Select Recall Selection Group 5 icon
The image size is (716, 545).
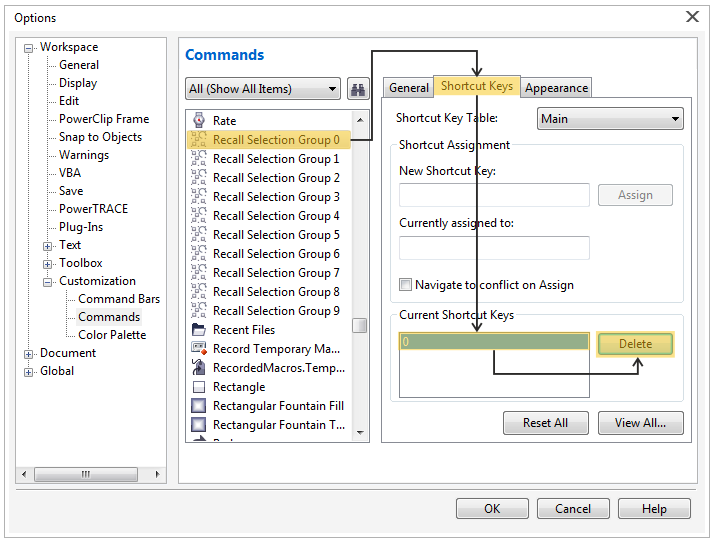(x=199, y=234)
